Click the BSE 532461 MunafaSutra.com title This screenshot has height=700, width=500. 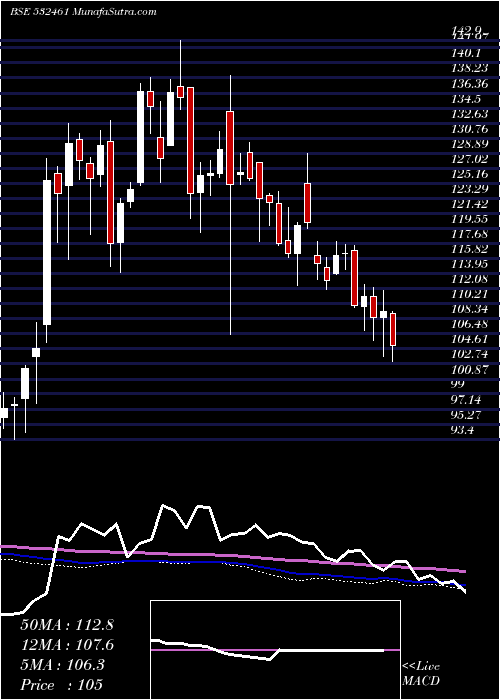coord(83,12)
